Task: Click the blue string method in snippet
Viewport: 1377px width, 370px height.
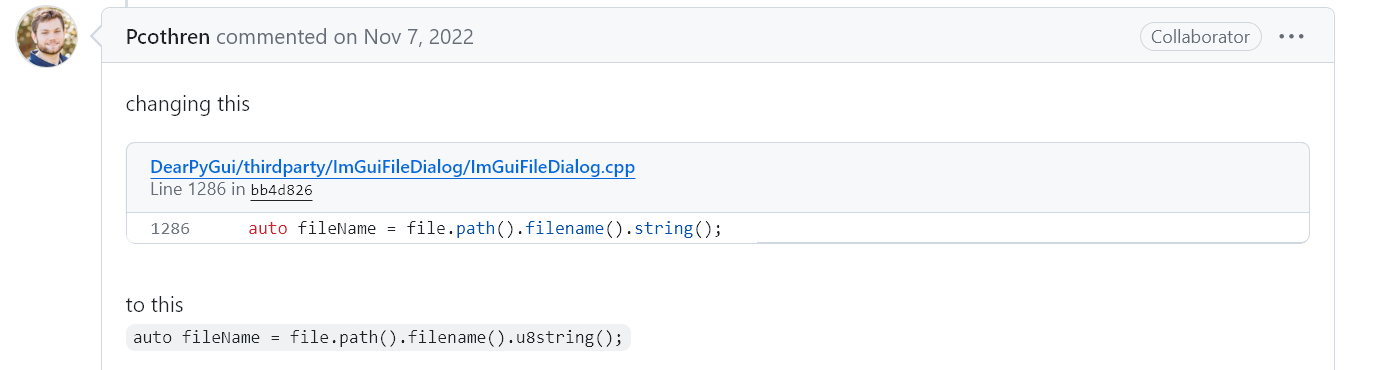Action: 664,229
